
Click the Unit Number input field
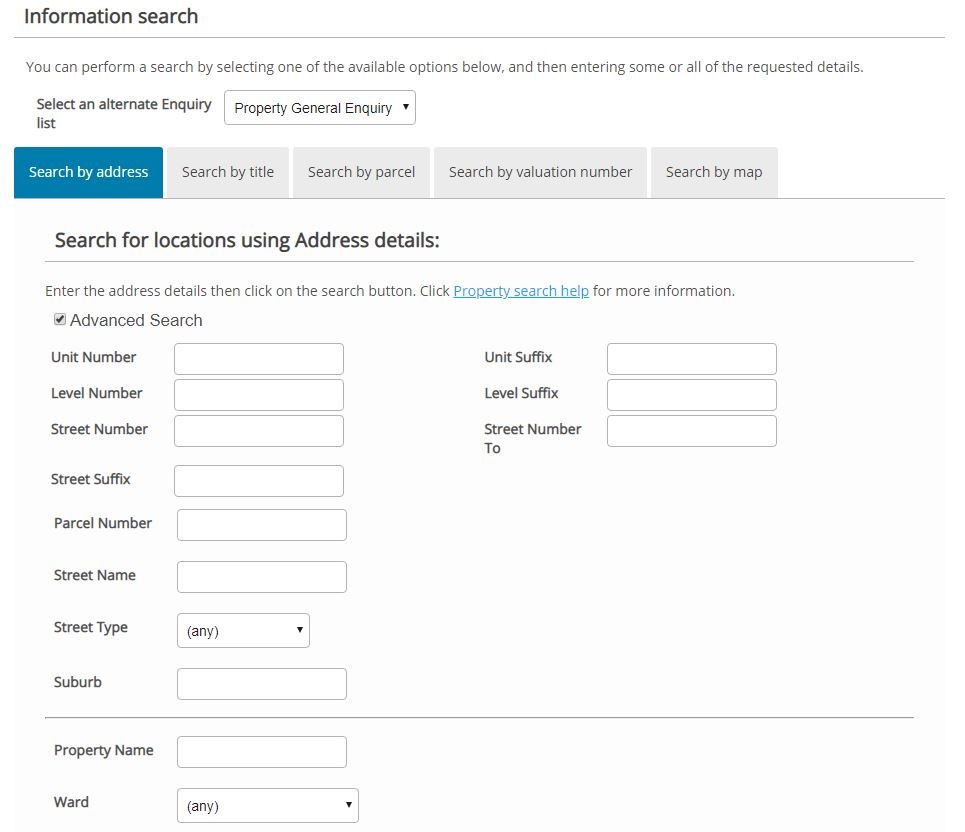(259, 359)
